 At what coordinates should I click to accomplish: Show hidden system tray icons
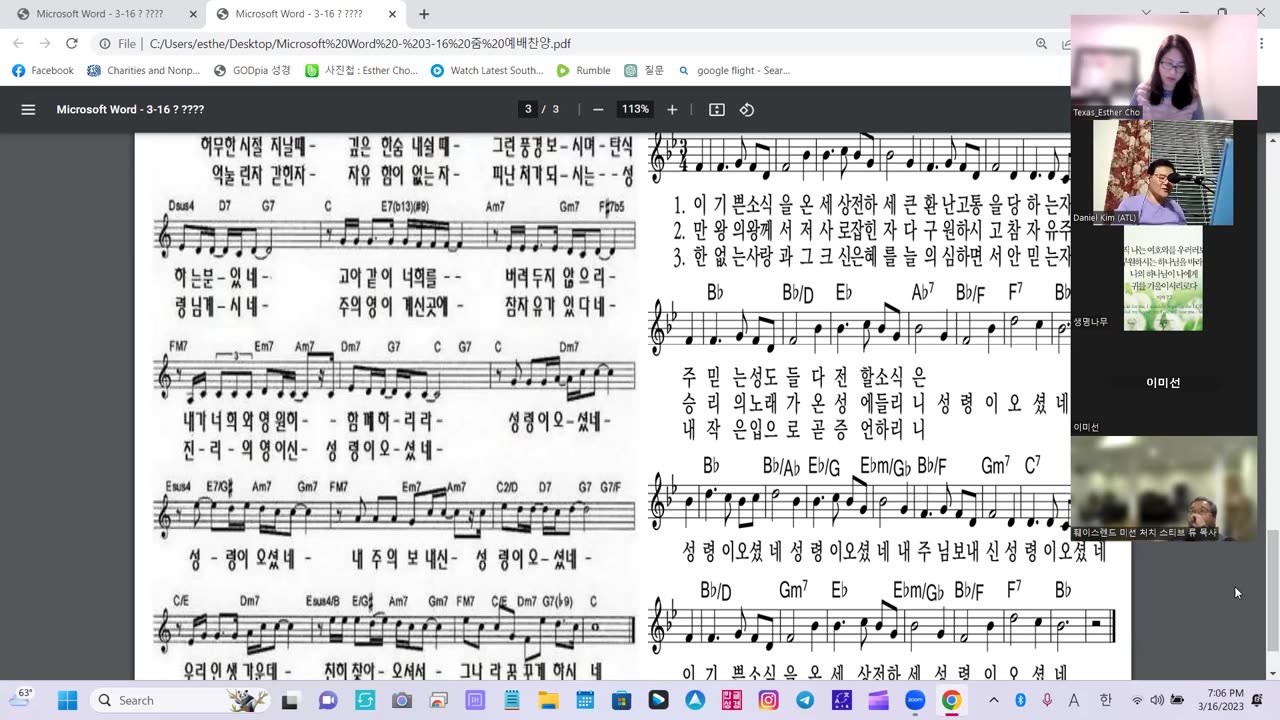coord(993,700)
